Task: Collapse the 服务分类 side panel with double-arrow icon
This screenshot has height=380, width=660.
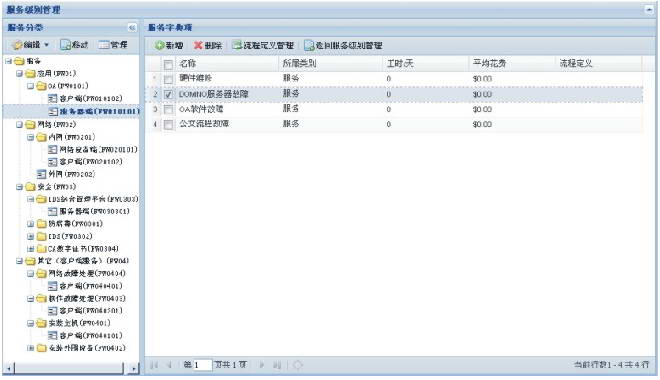Action: click(x=132, y=28)
